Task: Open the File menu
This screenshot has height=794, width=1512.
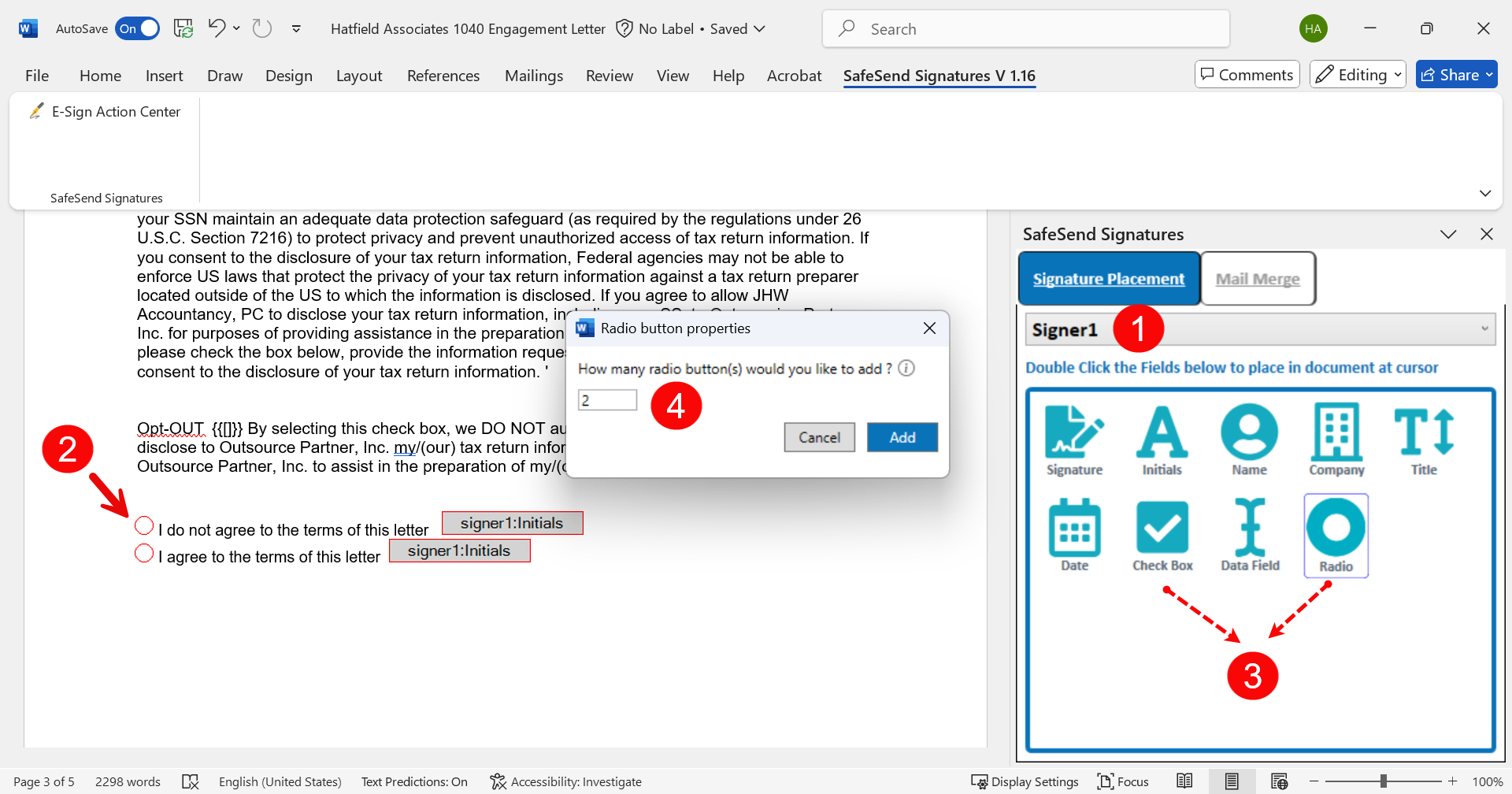Action: click(x=37, y=76)
